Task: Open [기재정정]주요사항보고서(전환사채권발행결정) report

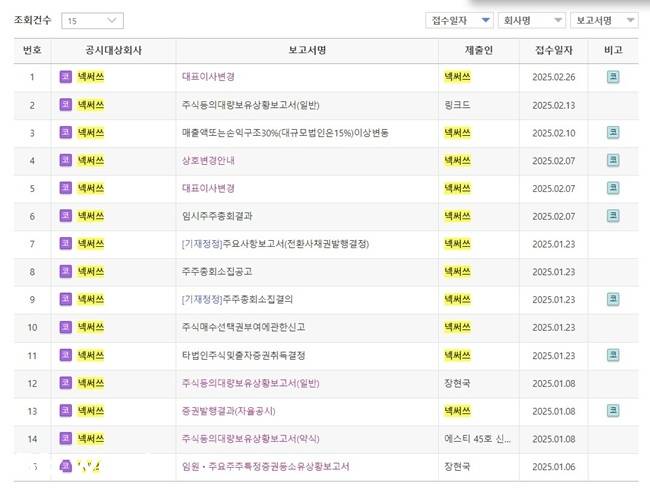Action: 275,244
